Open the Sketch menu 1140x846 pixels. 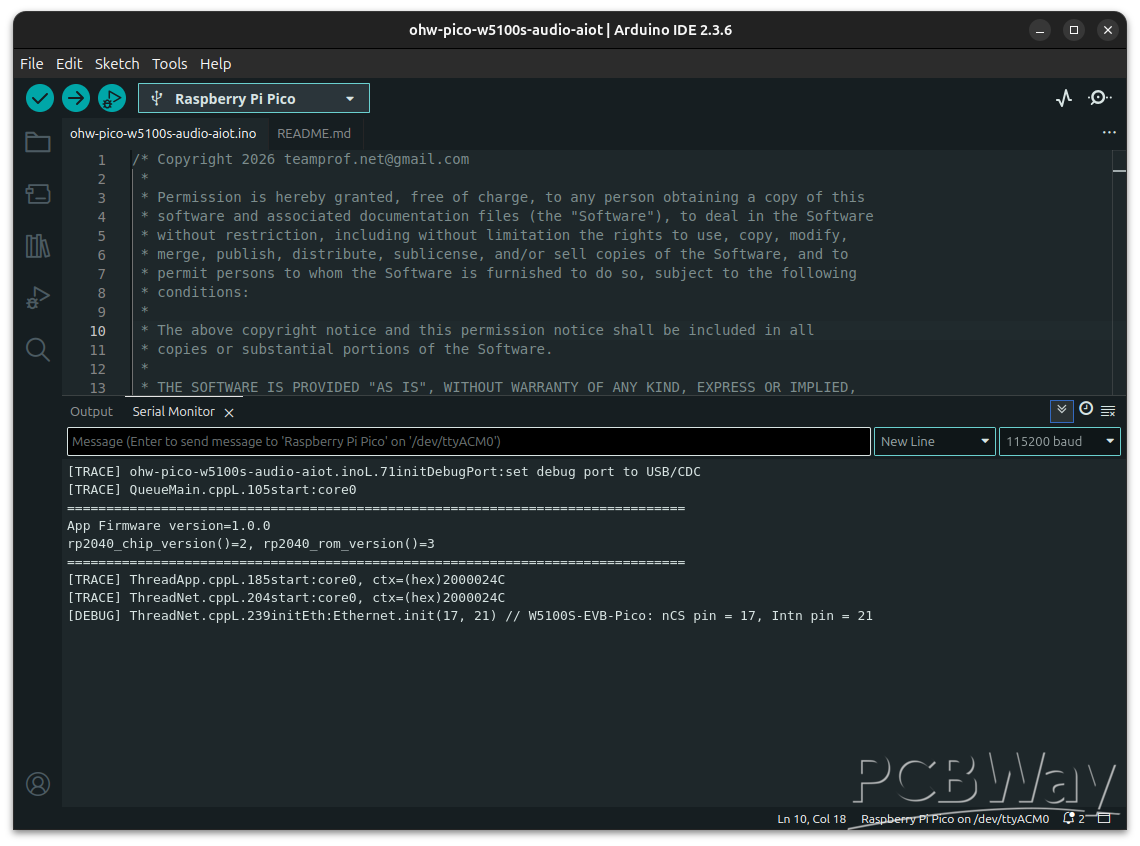tap(117, 63)
